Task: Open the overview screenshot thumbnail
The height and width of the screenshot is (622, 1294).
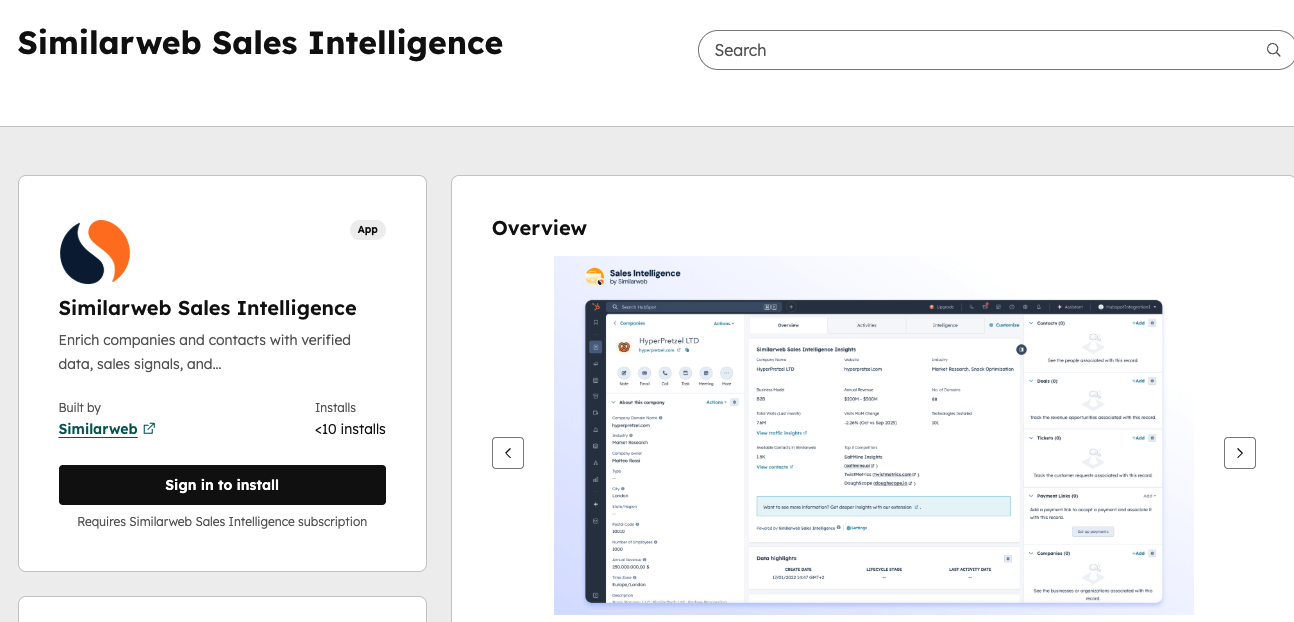Action: pyautogui.click(x=874, y=435)
